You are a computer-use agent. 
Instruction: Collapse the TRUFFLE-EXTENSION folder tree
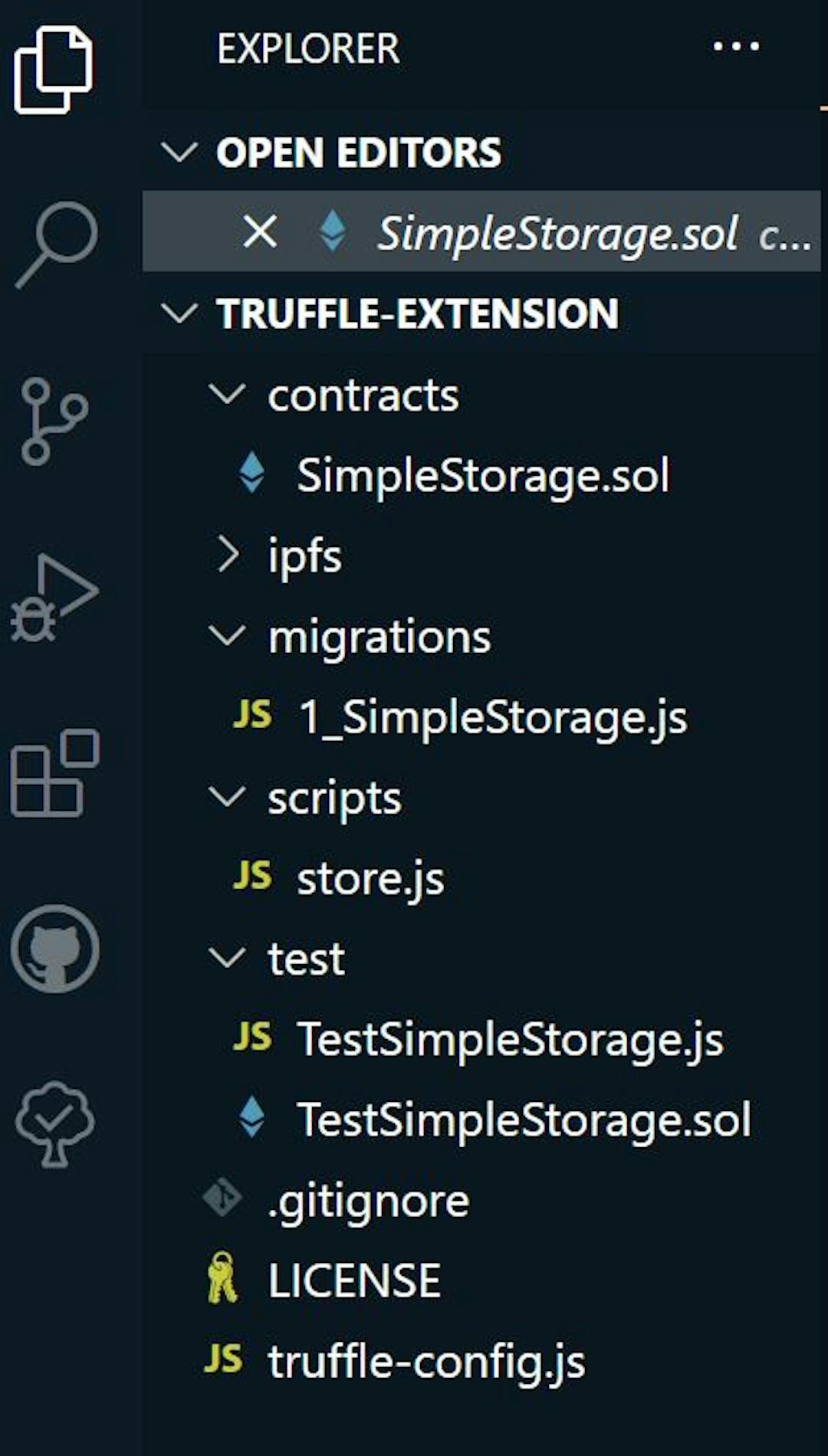pos(180,313)
